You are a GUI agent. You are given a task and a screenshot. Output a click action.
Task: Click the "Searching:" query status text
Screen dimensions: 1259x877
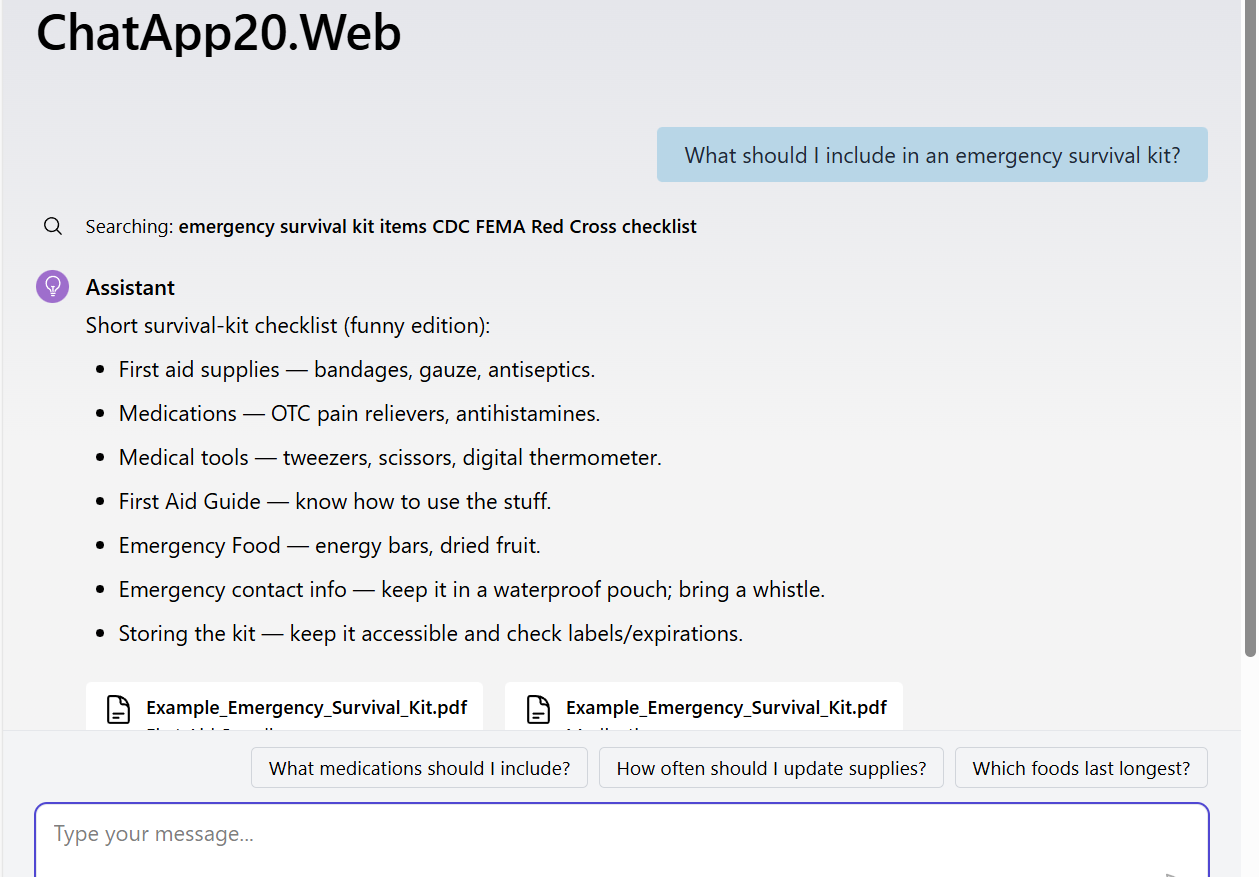tap(391, 227)
